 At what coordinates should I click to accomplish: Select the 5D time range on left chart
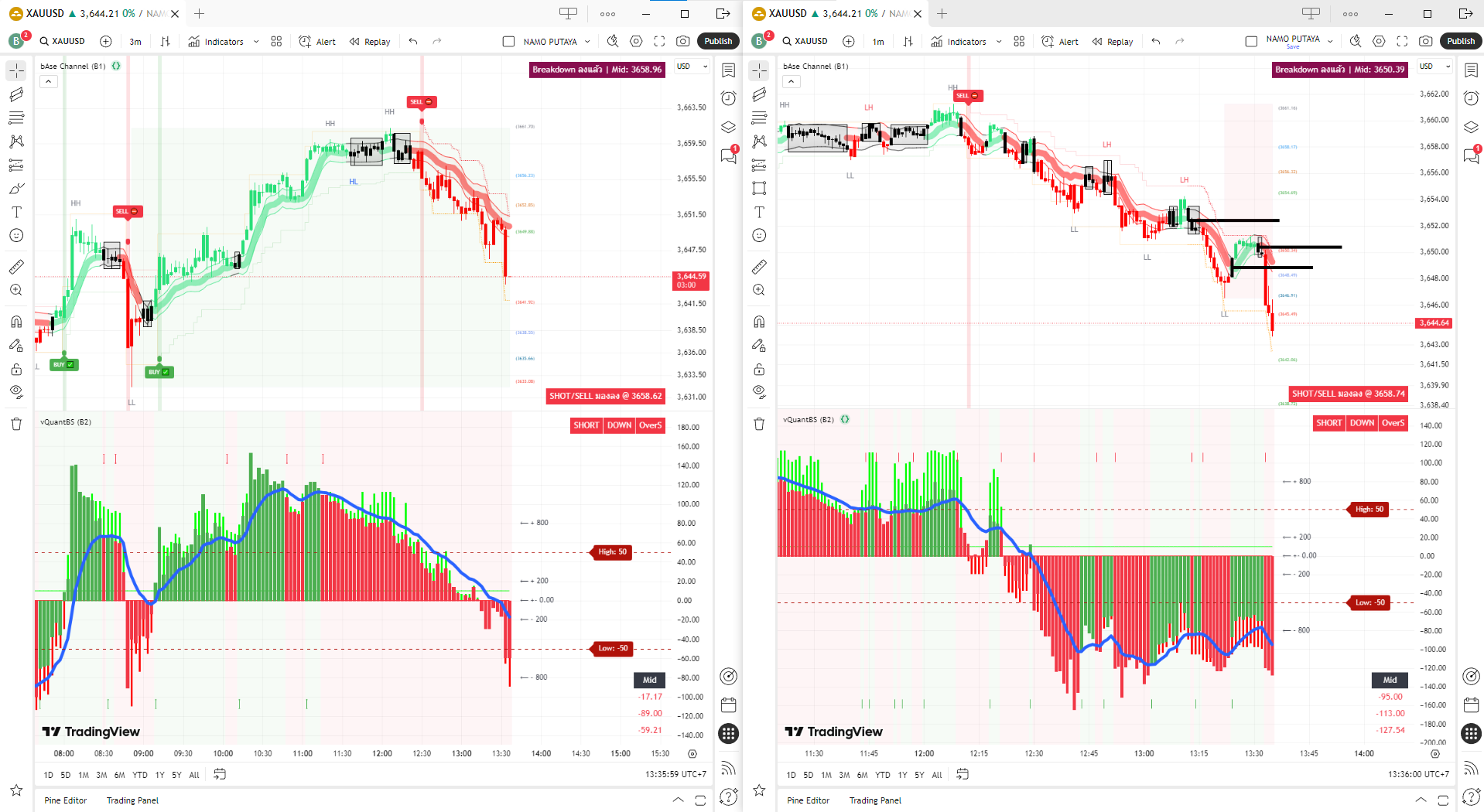tap(66, 775)
